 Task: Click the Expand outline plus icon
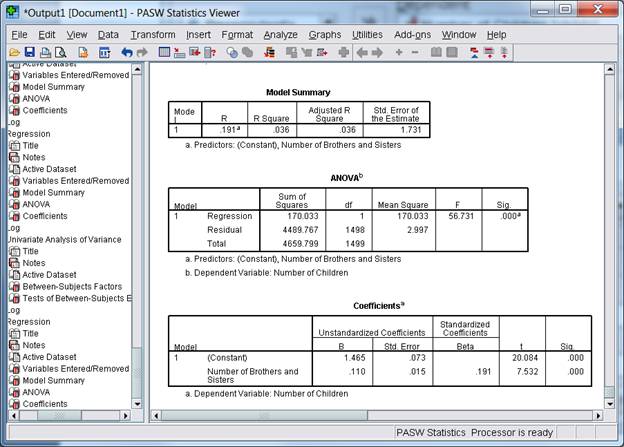399,52
